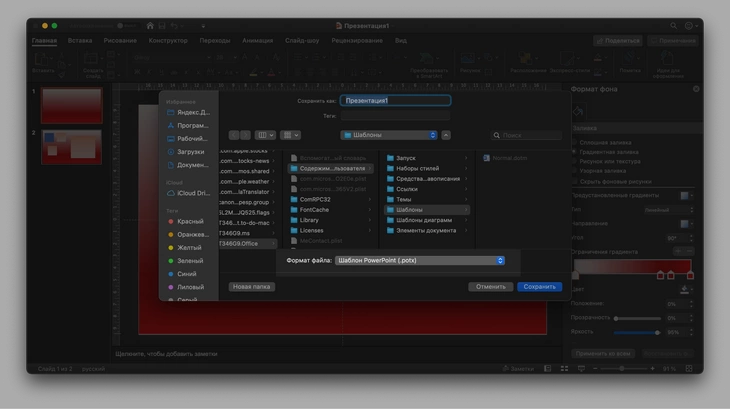
Task: Open the Рисование ribbon tab
Action: 120,40
